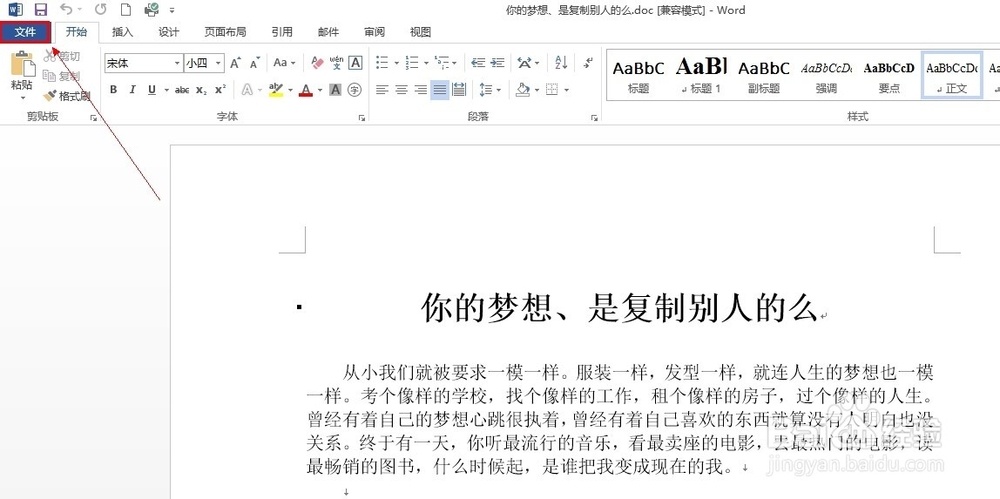Open the font size dropdown (小四)
This screenshot has height=499, width=1000.
click(218, 63)
